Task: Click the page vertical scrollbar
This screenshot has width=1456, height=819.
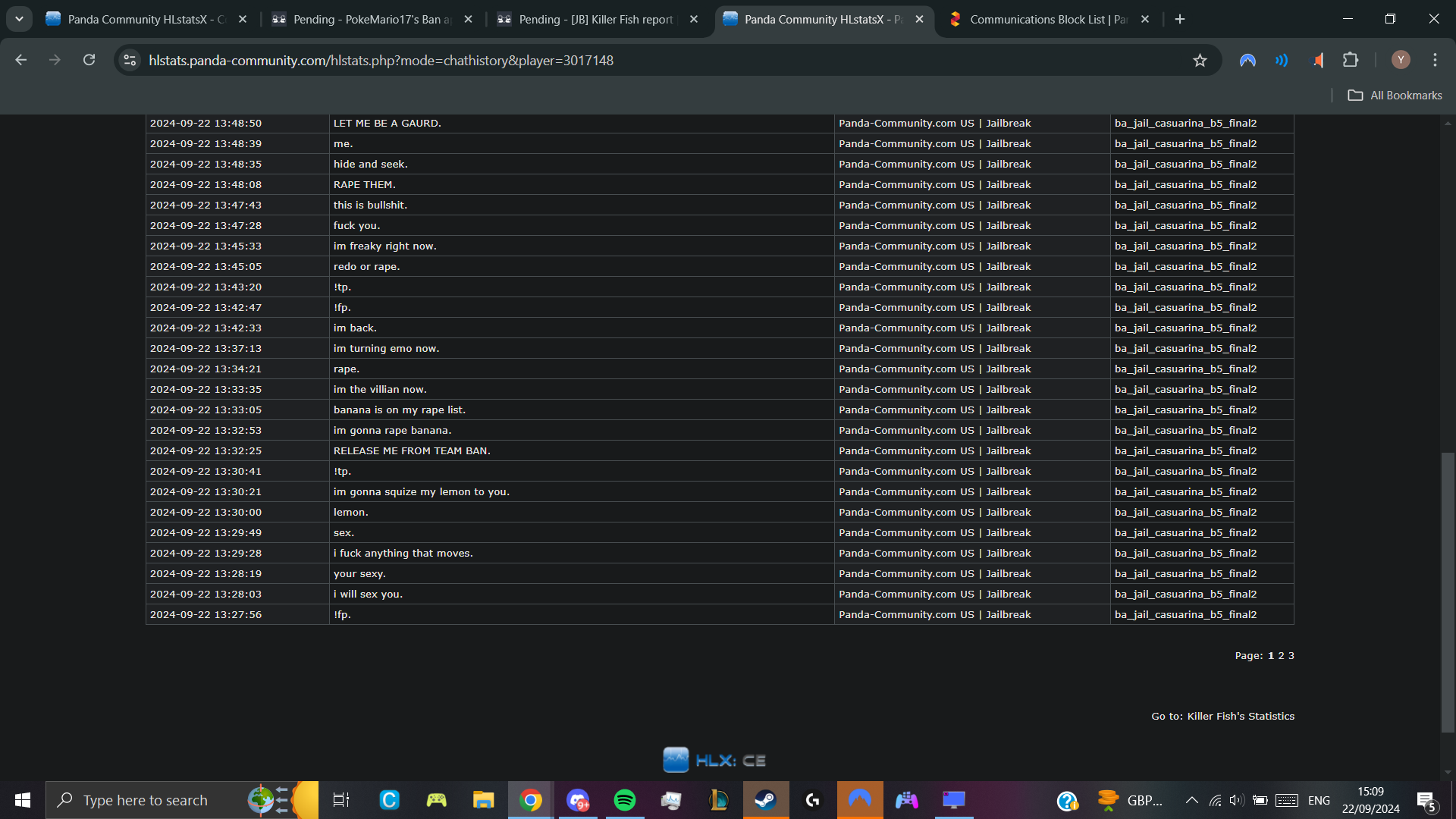Action: (x=1448, y=591)
